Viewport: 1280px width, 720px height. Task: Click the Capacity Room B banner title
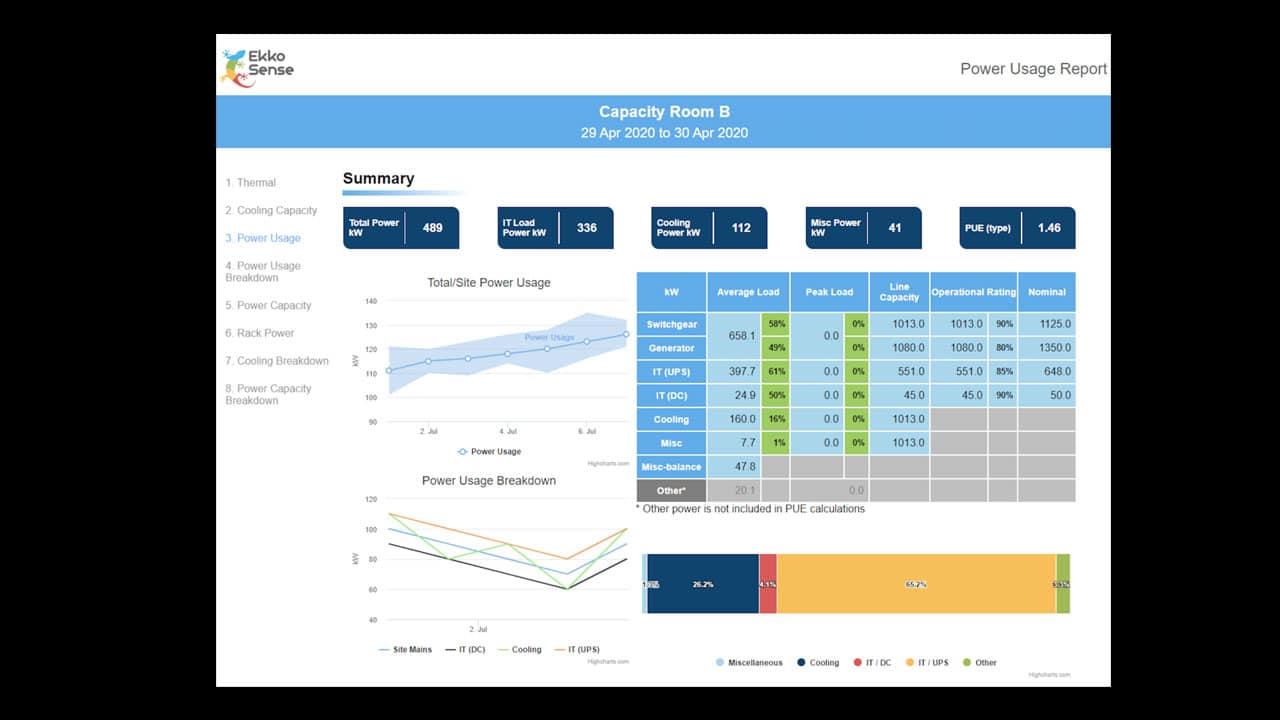point(664,112)
